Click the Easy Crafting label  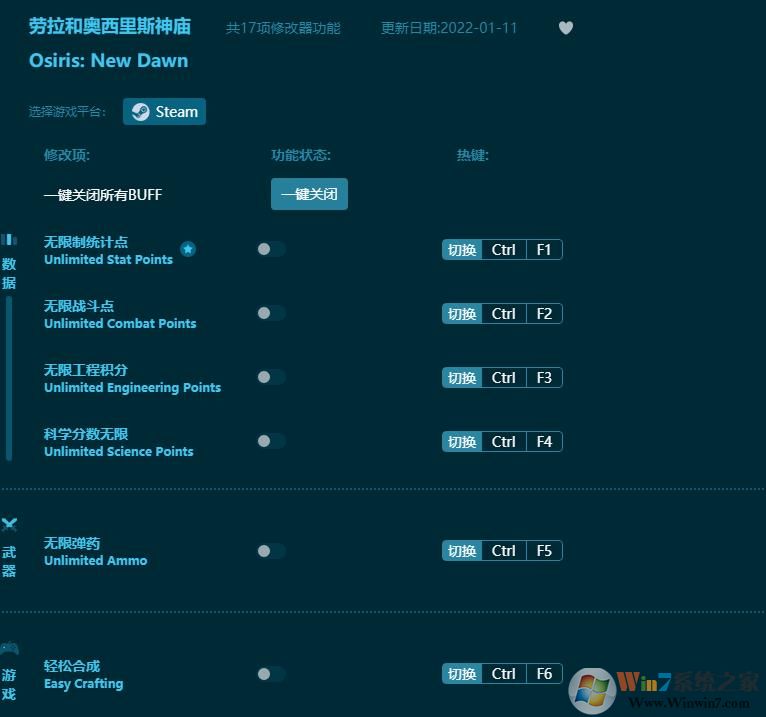pyautogui.click(x=84, y=684)
